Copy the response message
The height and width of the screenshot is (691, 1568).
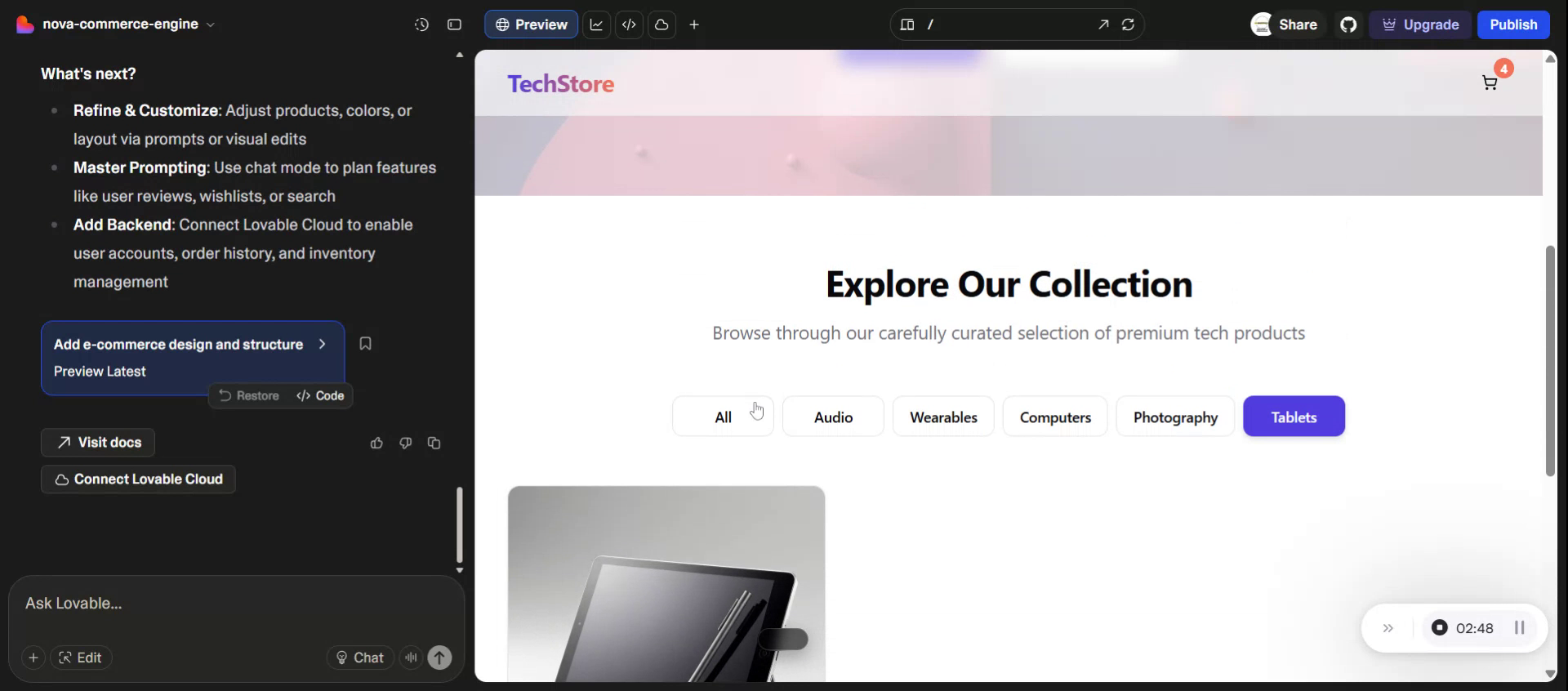(x=434, y=443)
